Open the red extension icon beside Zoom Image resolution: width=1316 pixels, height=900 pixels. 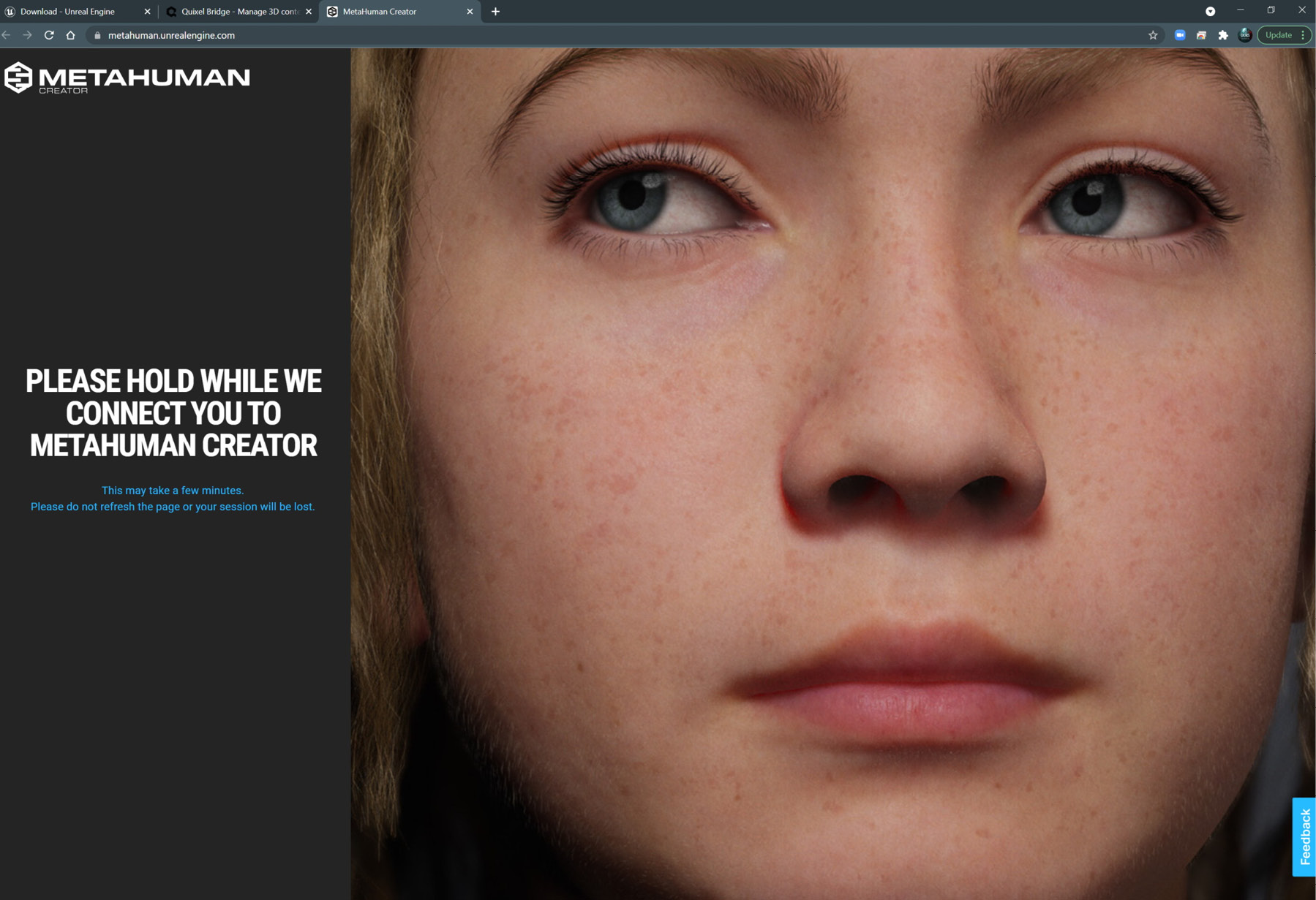pos(1201,35)
